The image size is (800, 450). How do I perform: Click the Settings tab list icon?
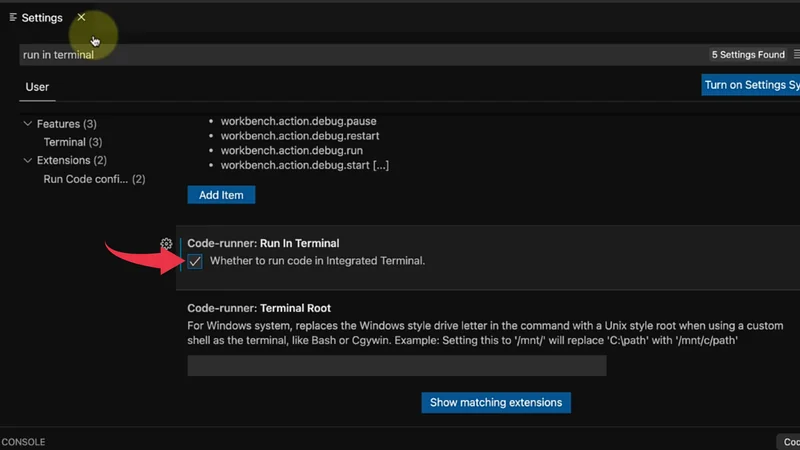coord(13,18)
